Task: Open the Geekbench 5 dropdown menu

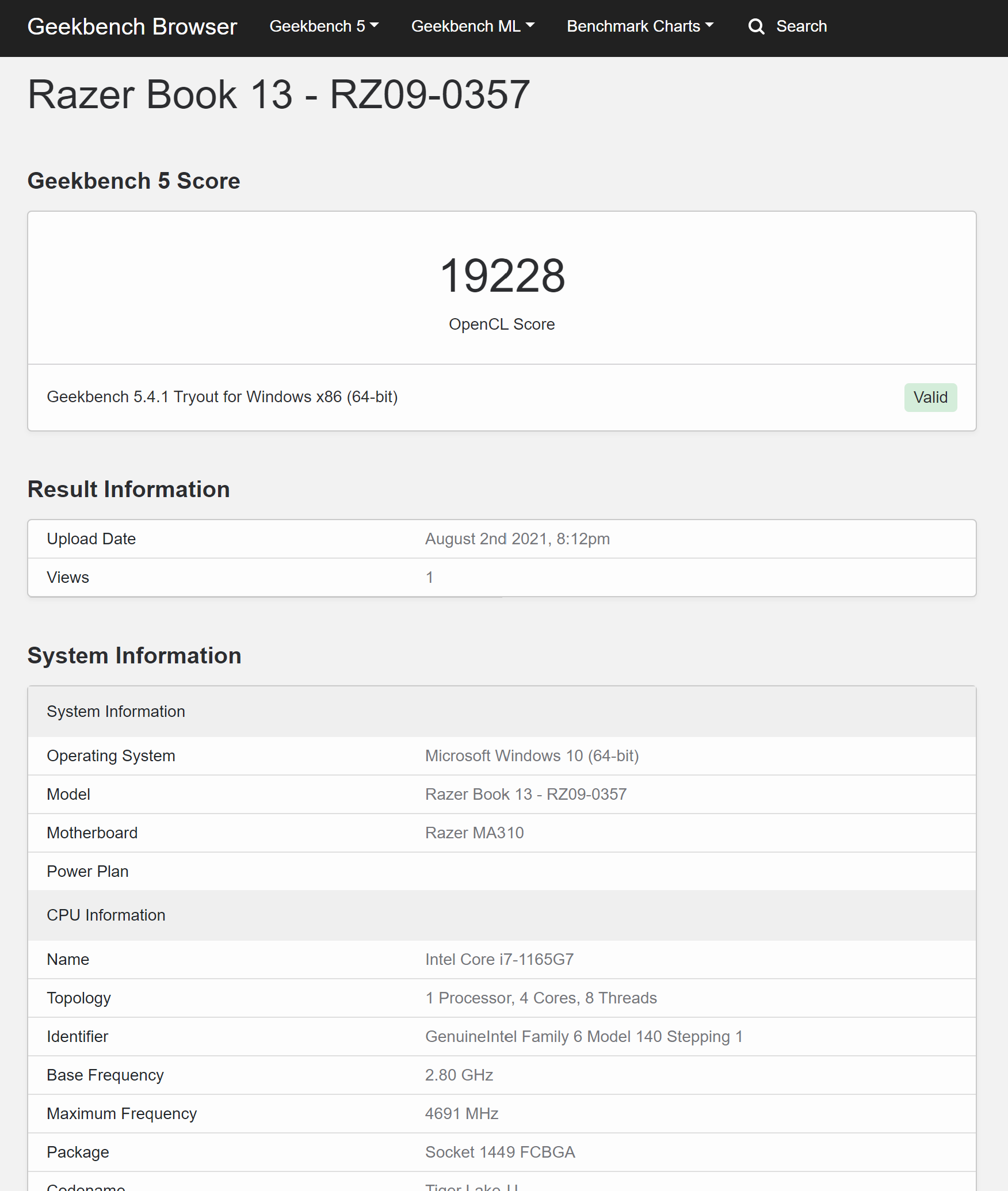Action: tap(323, 26)
